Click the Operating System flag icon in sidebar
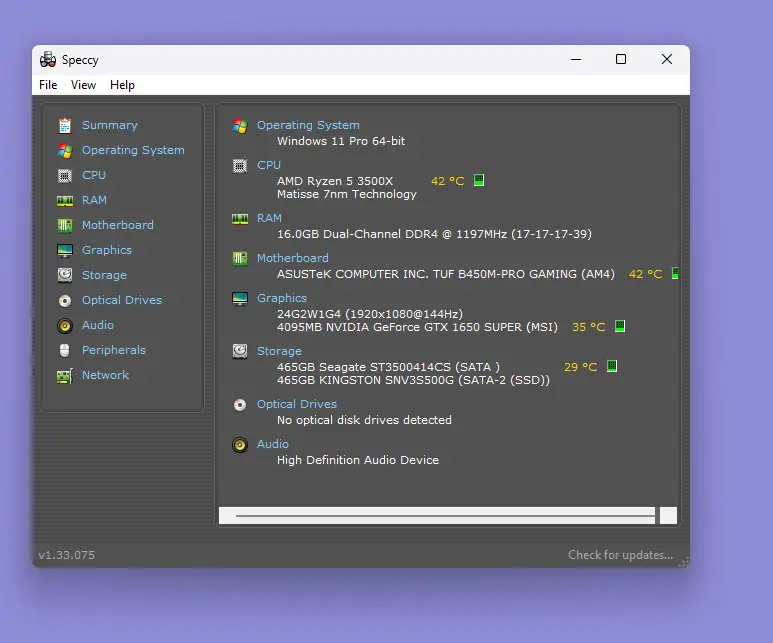The image size is (773, 643). tap(65, 150)
